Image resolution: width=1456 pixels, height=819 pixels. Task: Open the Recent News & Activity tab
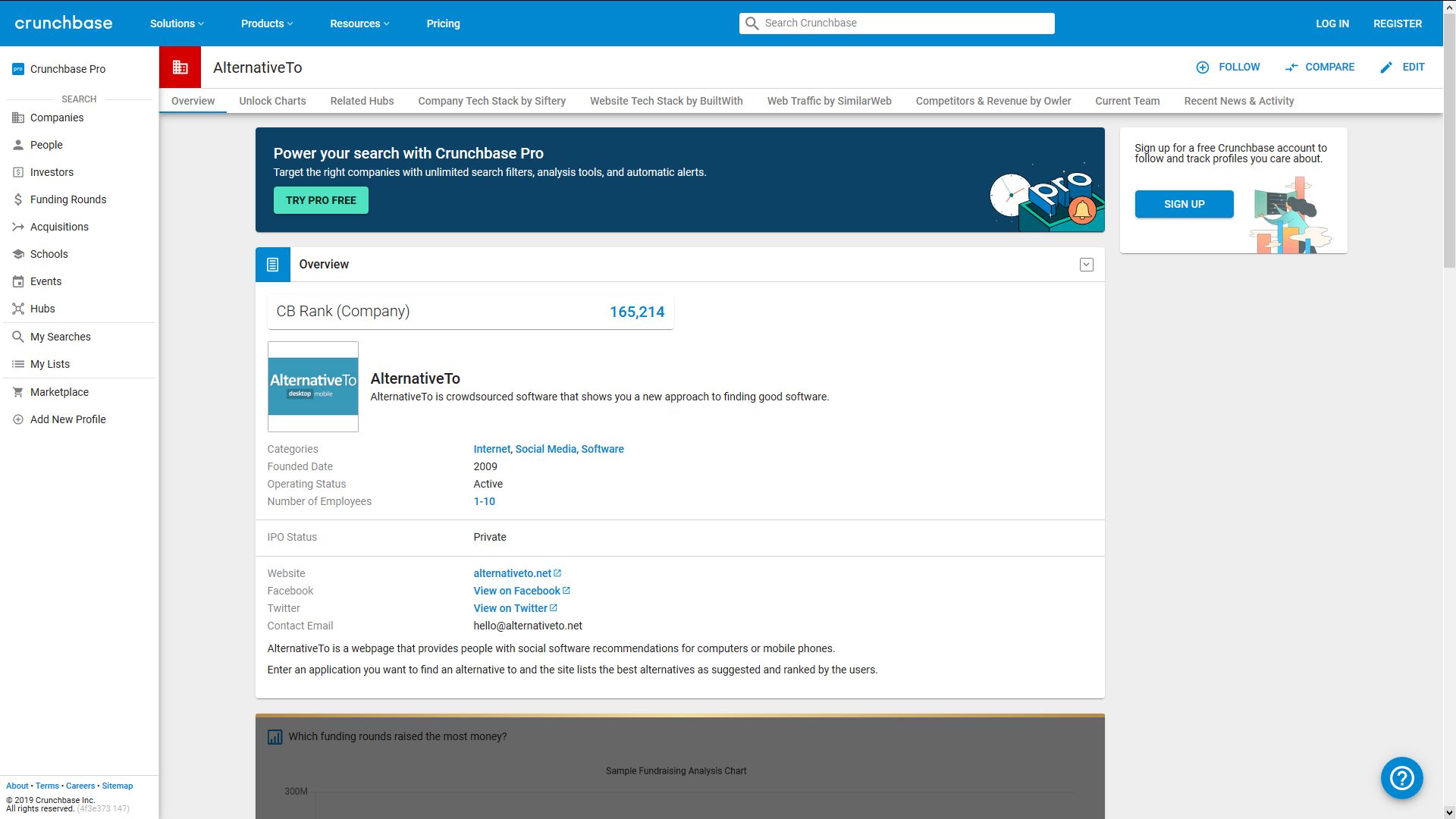[x=1238, y=101]
